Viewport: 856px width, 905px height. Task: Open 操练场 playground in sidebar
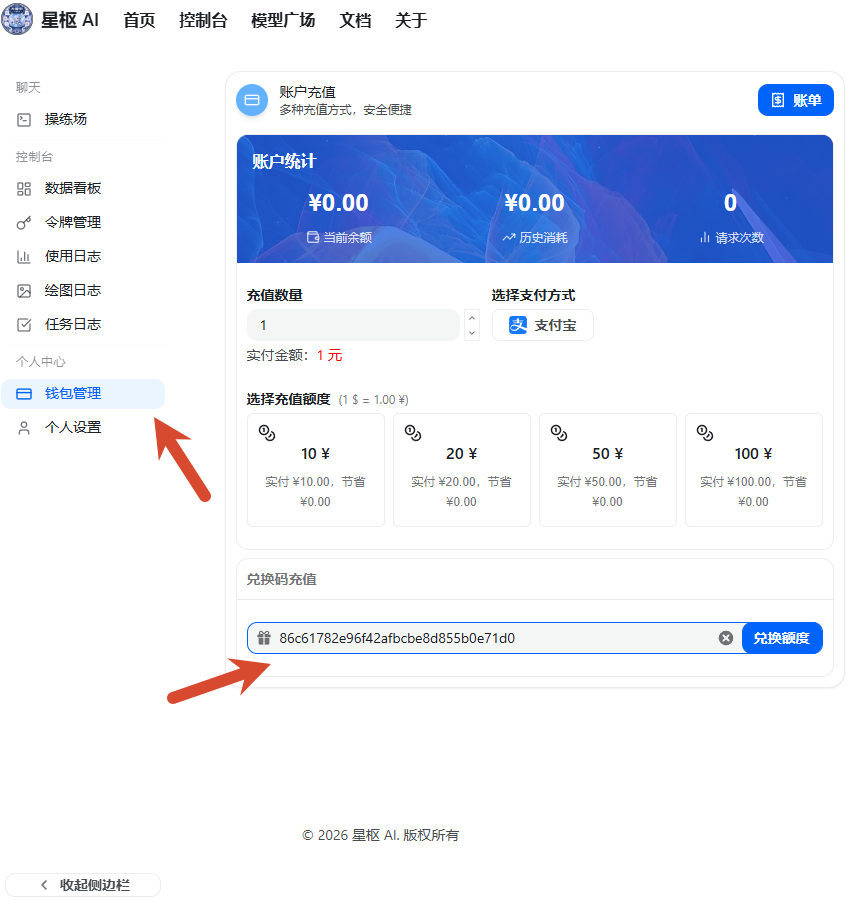[x=66, y=119]
